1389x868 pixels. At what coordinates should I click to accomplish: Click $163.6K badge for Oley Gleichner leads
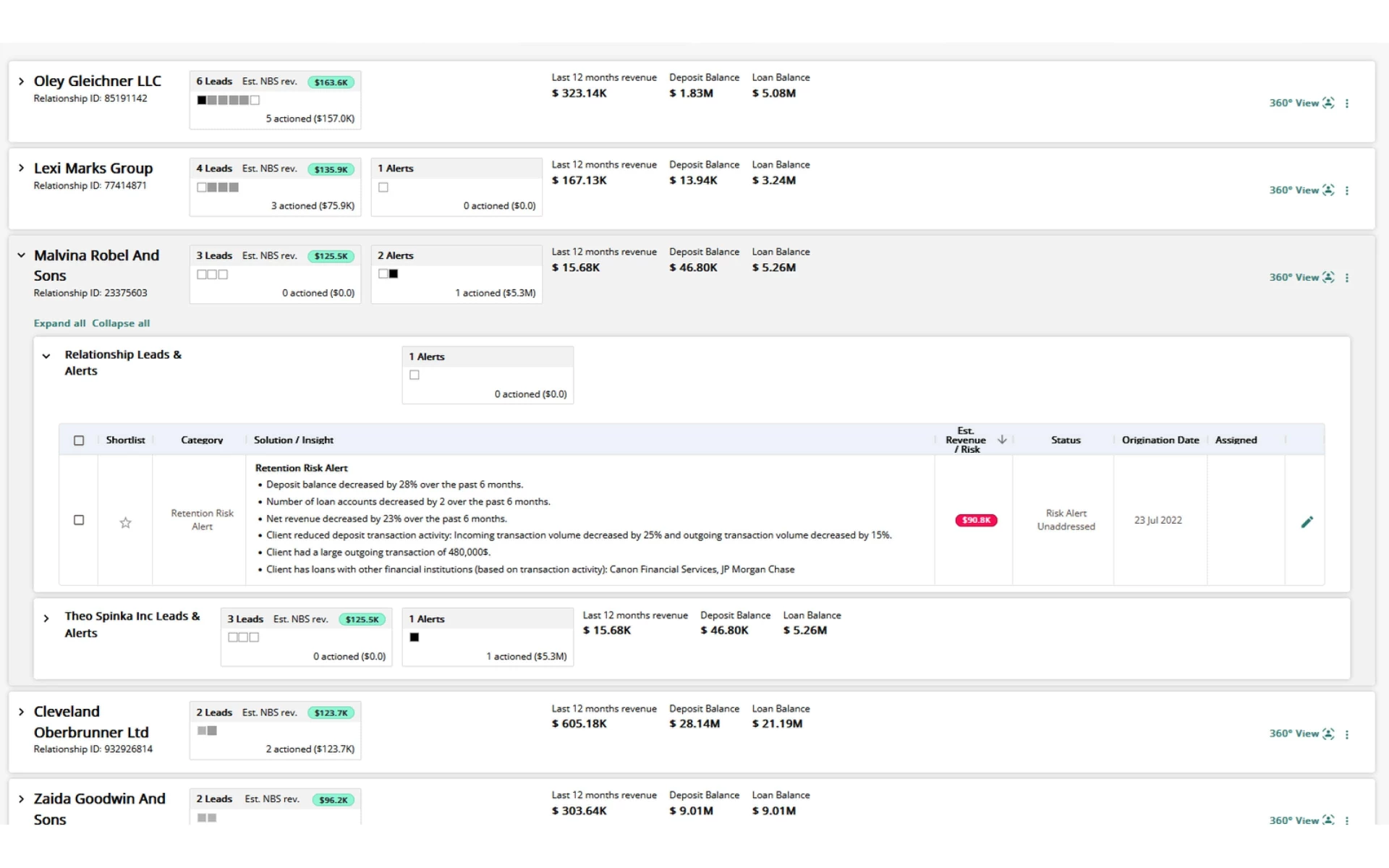pos(331,82)
